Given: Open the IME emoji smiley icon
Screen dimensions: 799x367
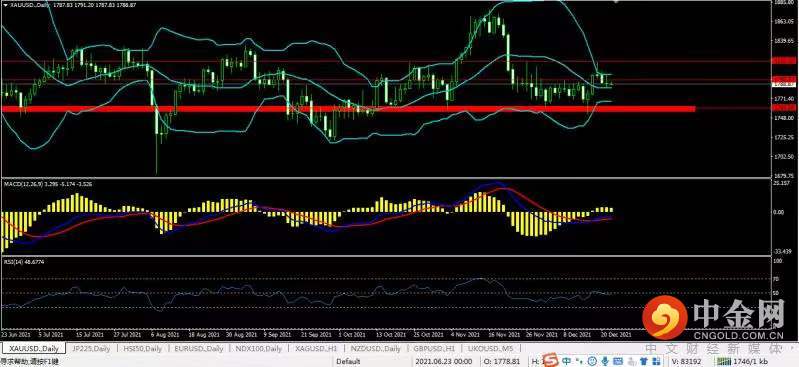Looking at the screenshot, I should pos(592,361).
